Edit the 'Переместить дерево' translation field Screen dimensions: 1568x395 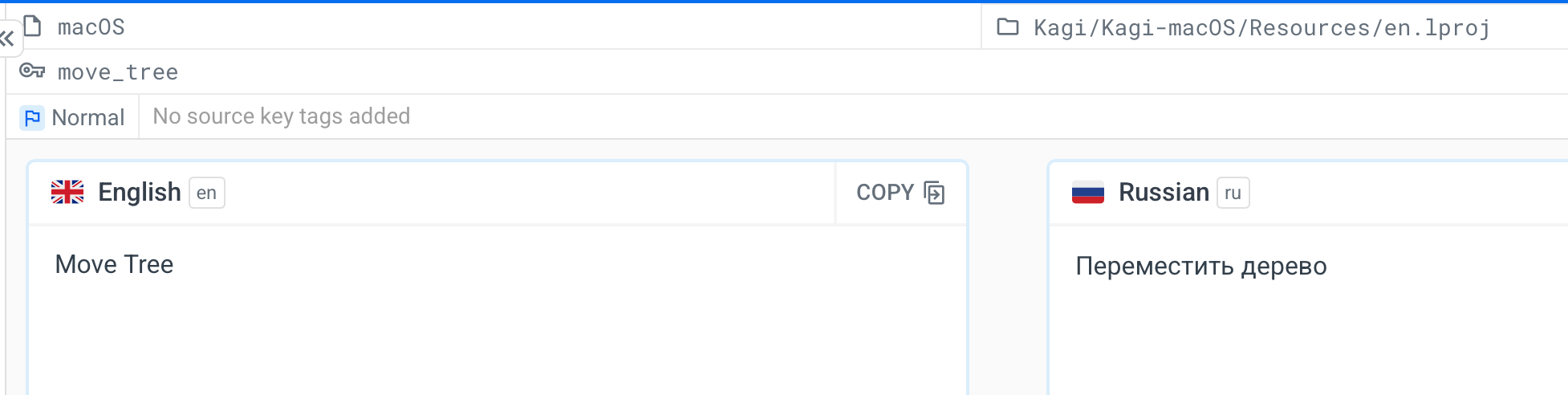pyautogui.click(x=1200, y=266)
